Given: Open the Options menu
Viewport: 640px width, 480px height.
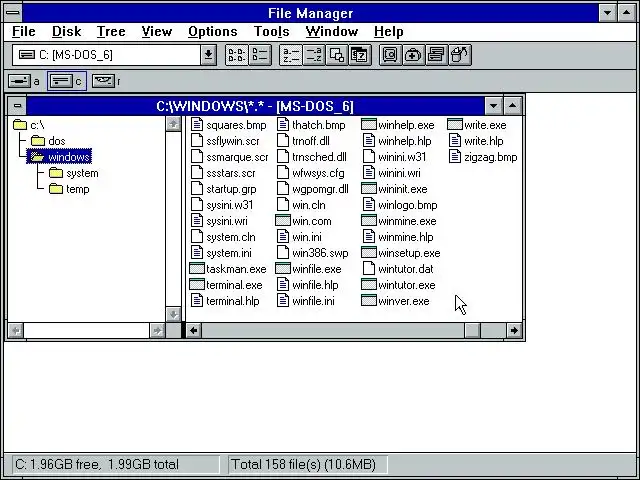Looking at the screenshot, I should point(213,31).
